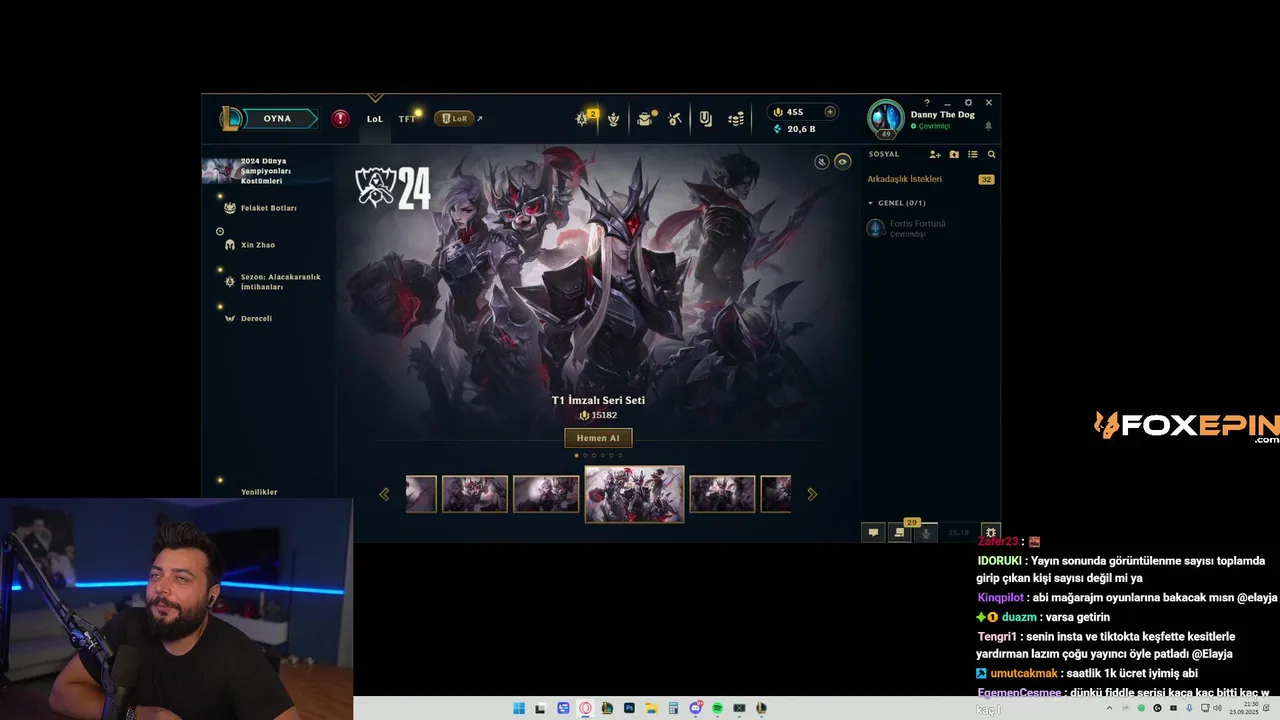Viewport: 1280px width, 720px height.
Task: Collapse the GENEL (0/1) friends group
Action: [871, 203]
